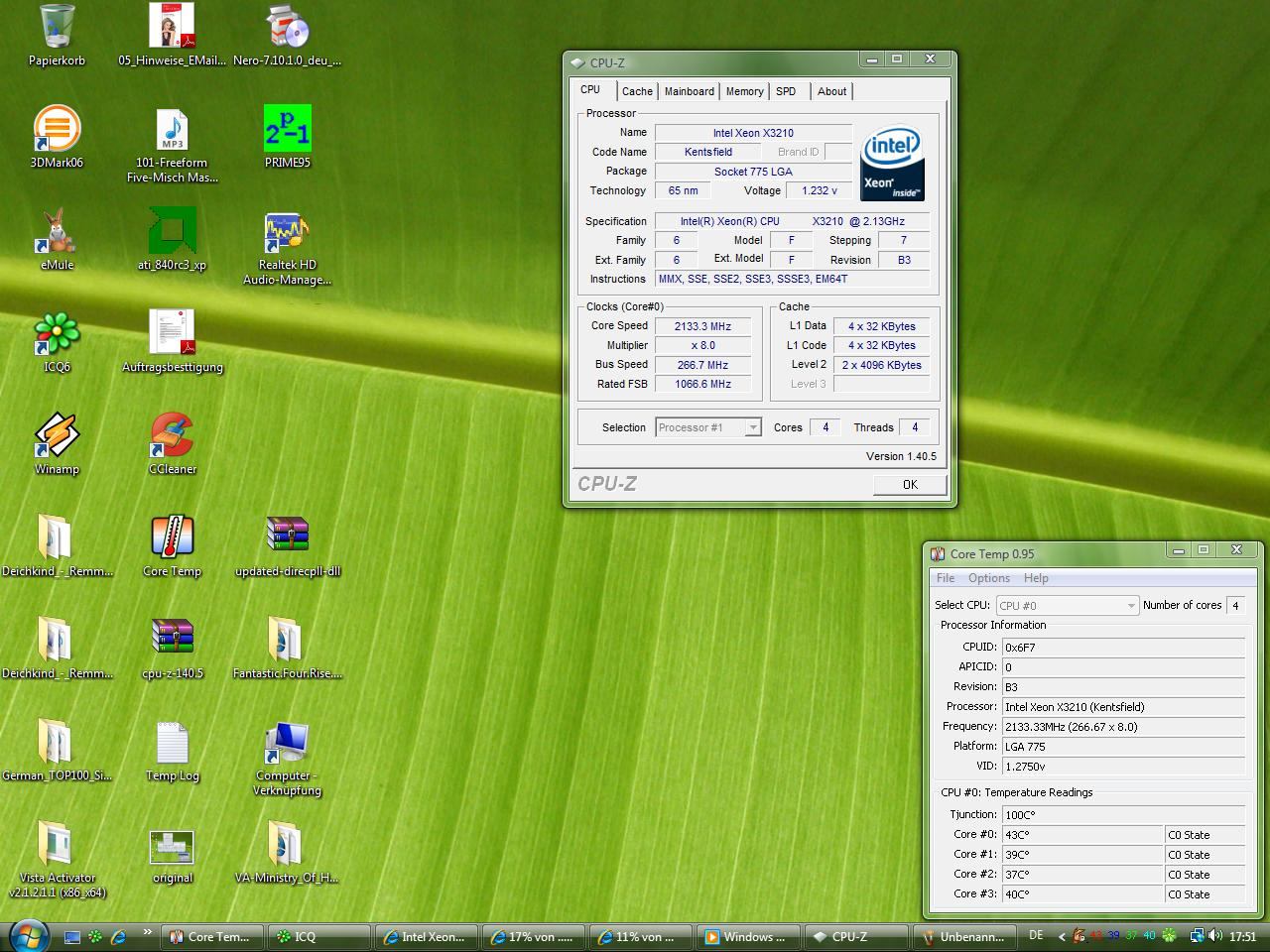Open the PRIME95 desktop icon
This screenshot has width=1270, height=952.
click(287, 130)
